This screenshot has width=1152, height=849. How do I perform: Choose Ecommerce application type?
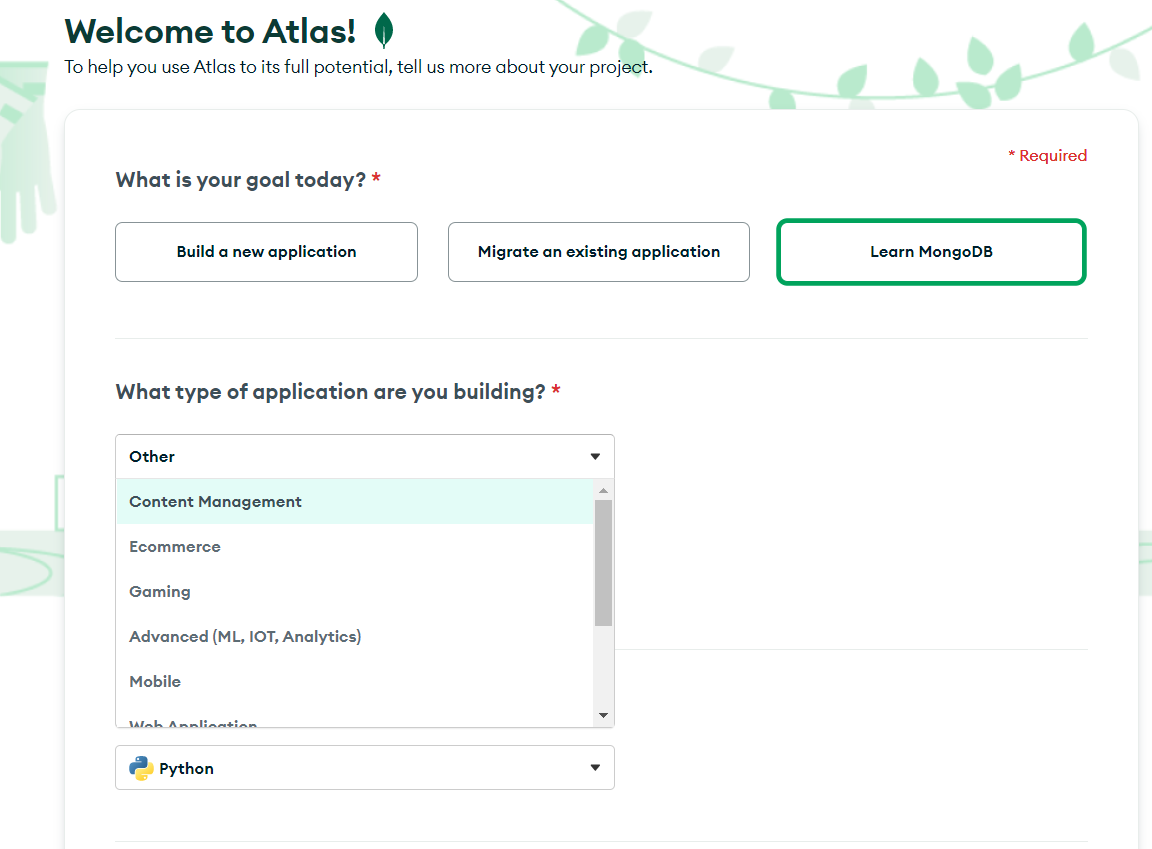(x=355, y=546)
